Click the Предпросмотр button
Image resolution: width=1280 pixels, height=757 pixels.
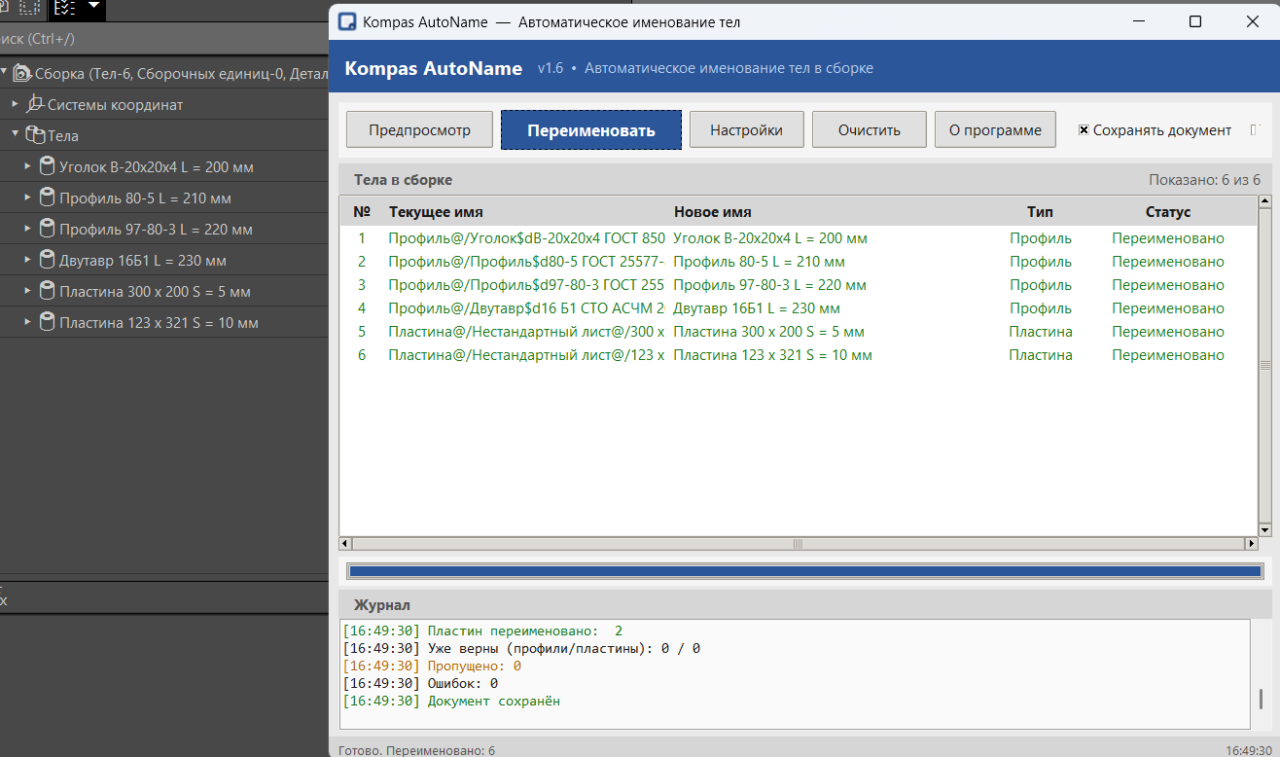tap(419, 130)
